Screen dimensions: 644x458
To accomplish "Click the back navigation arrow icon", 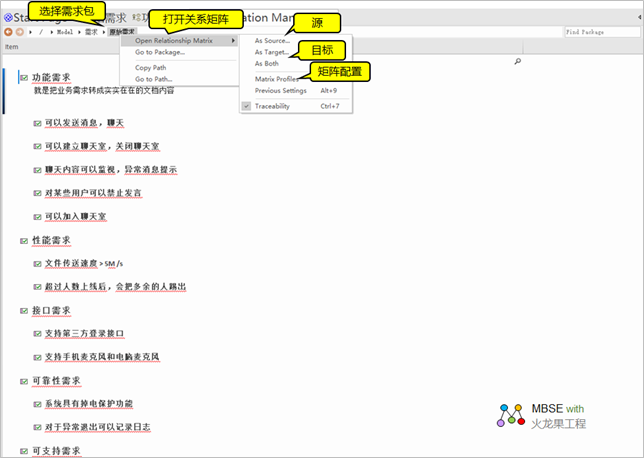I will pyautogui.click(x=9, y=32).
